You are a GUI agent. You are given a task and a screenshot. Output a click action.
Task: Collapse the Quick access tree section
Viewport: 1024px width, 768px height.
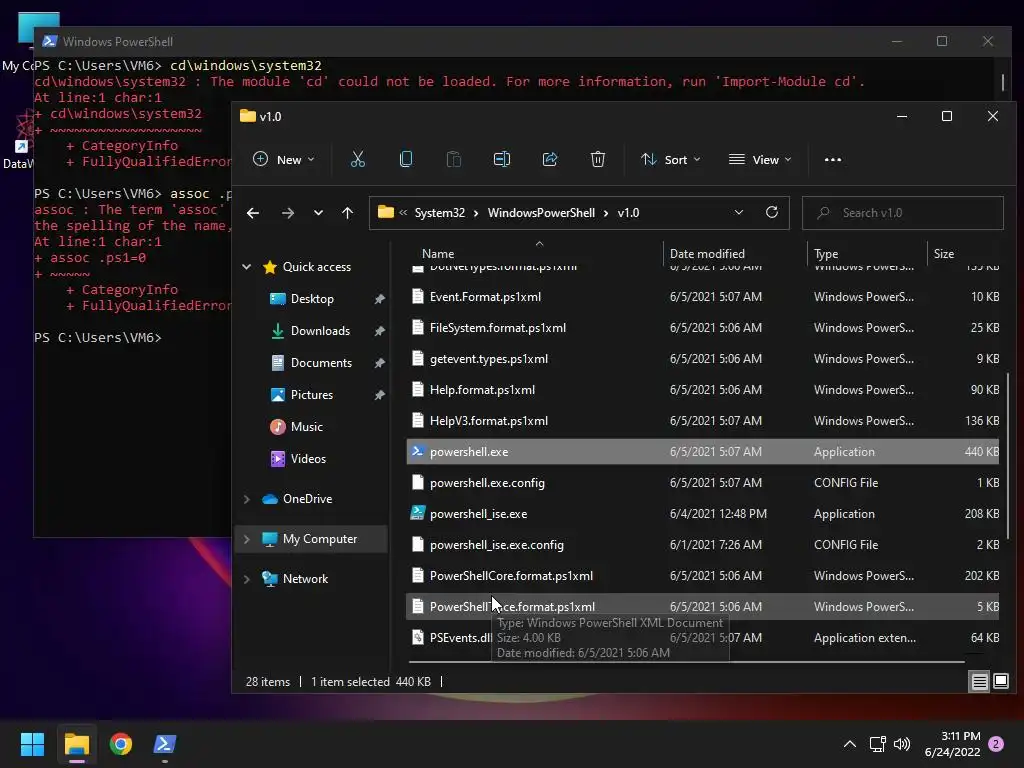(x=247, y=266)
